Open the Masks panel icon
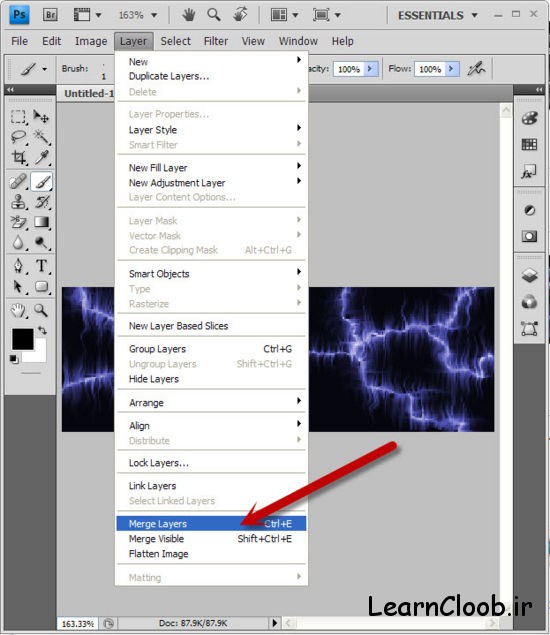 pyautogui.click(x=529, y=236)
